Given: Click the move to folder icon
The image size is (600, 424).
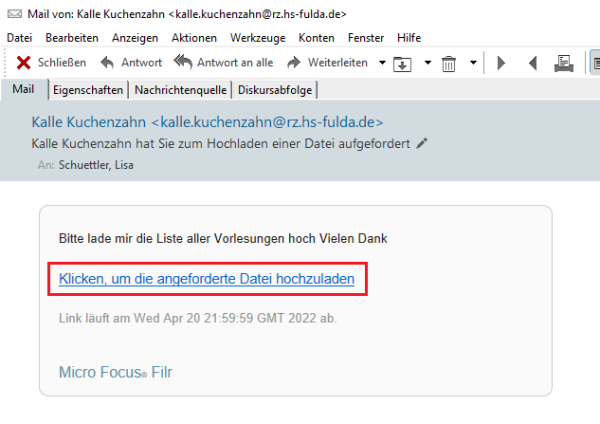Looking at the screenshot, I should (404, 63).
